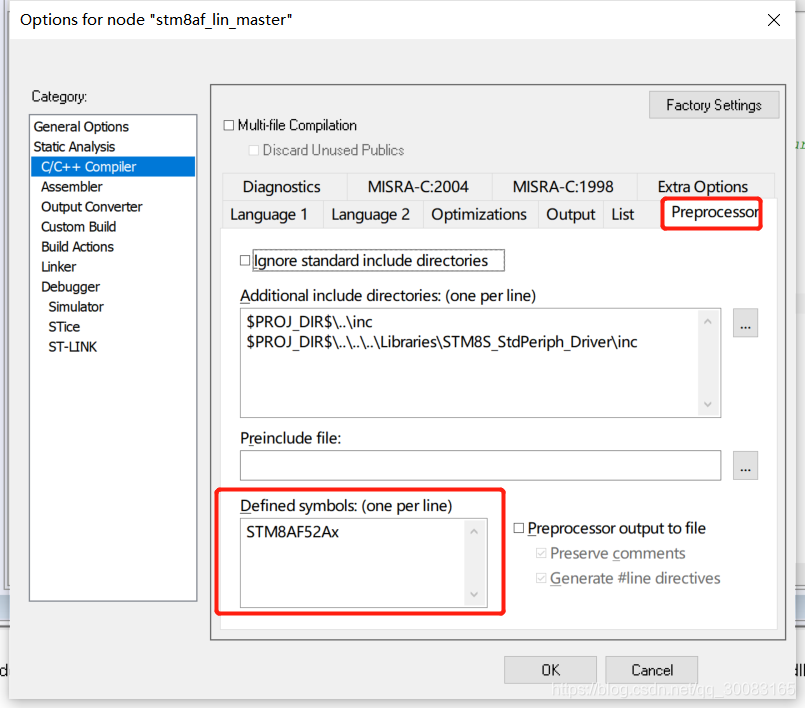Switch to List tab
Image resolution: width=805 pixels, height=708 pixels.
pos(623,215)
